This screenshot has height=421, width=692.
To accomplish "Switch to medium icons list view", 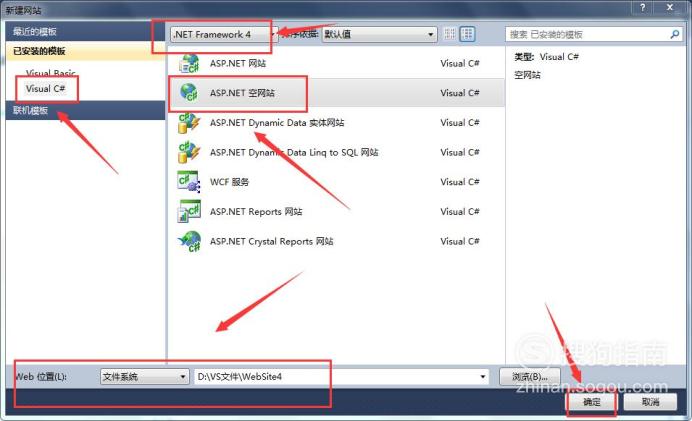I will 467,34.
